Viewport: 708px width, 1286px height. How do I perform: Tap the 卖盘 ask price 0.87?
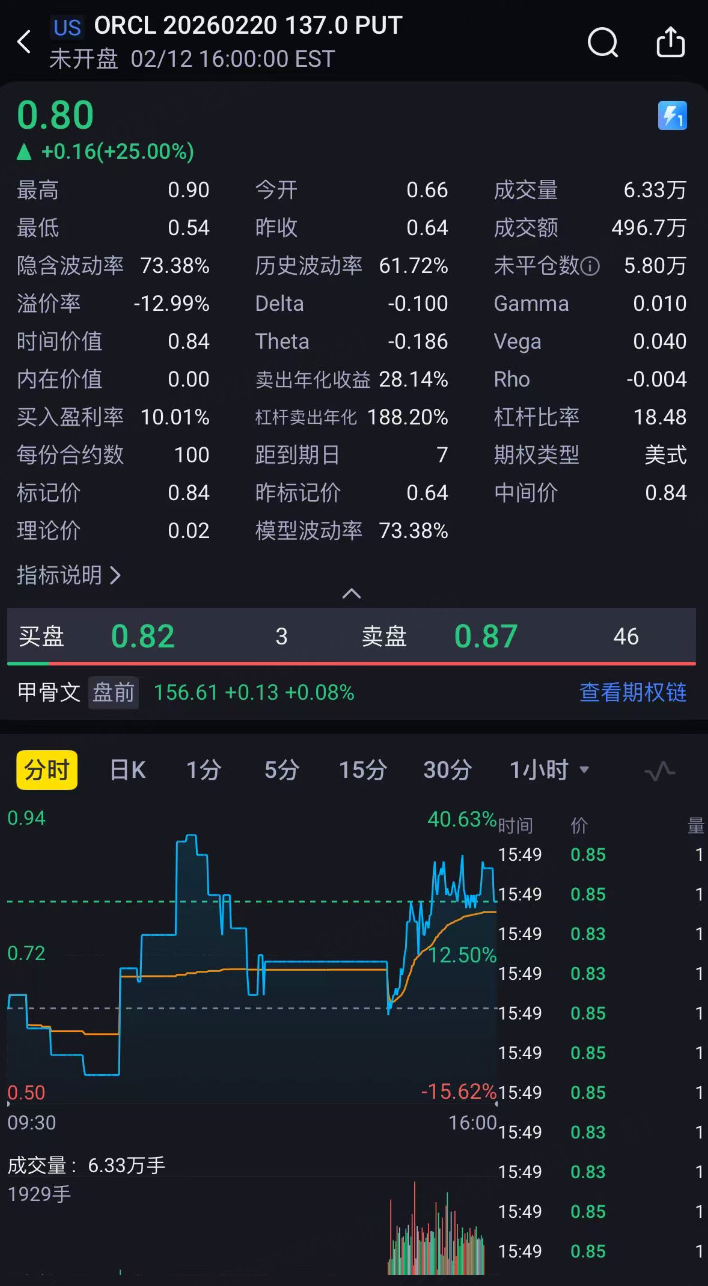[x=486, y=636]
